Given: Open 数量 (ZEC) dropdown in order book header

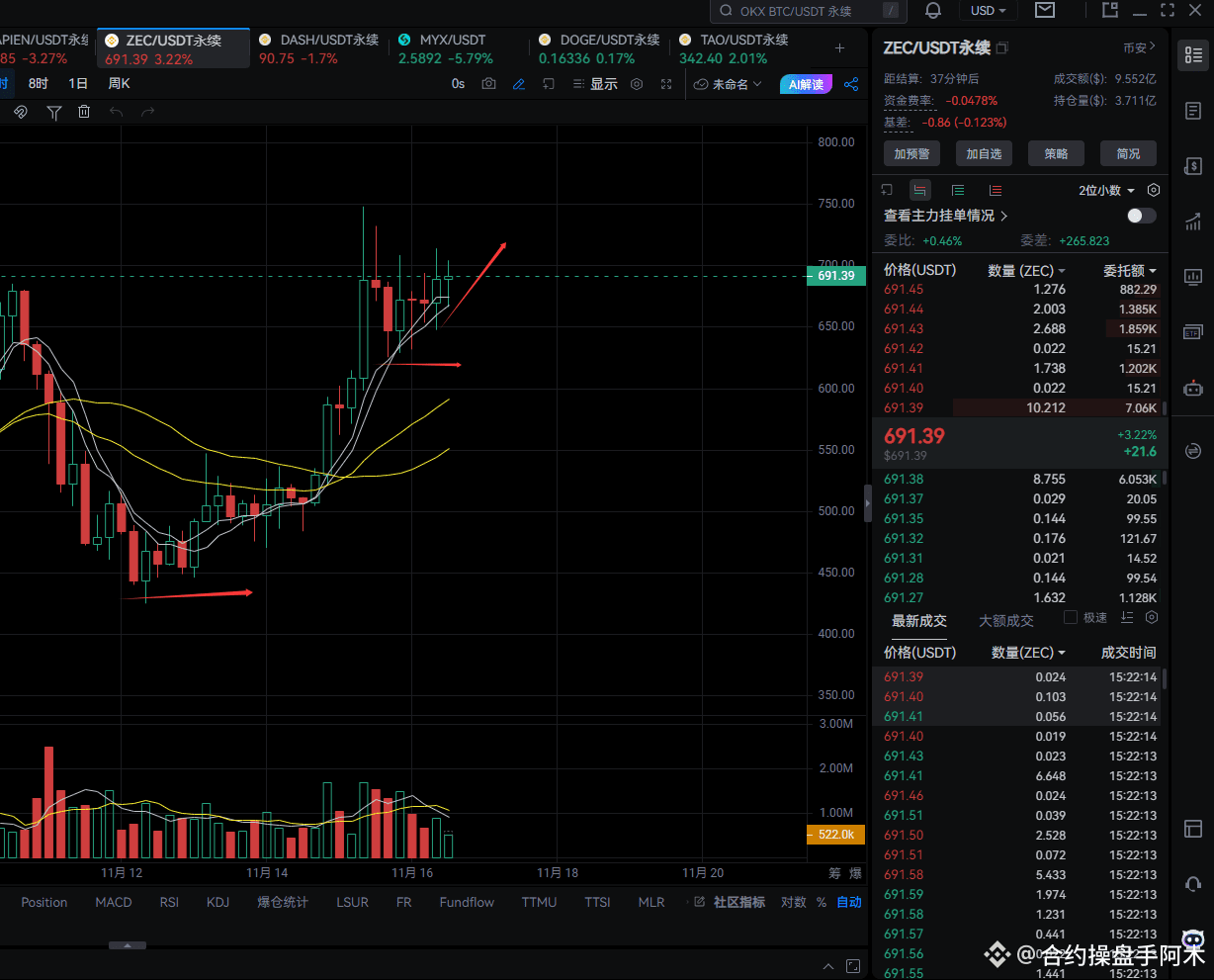Looking at the screenshot, I should point(1027,270).
